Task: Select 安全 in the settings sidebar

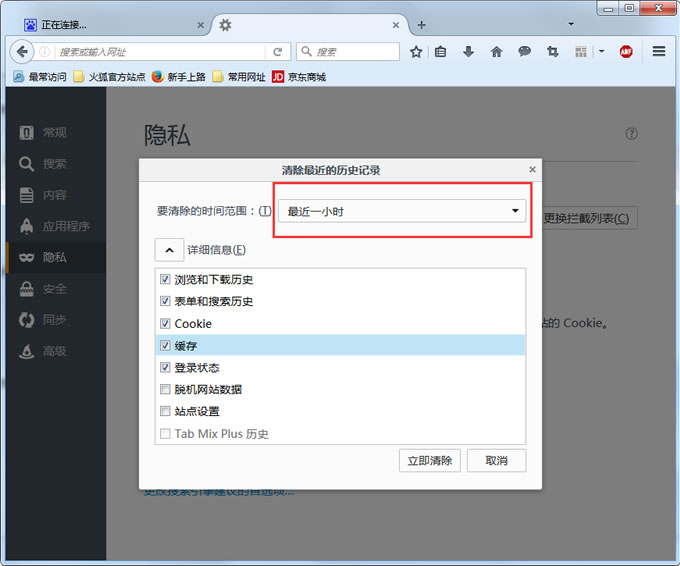Action: coord(55,289)
